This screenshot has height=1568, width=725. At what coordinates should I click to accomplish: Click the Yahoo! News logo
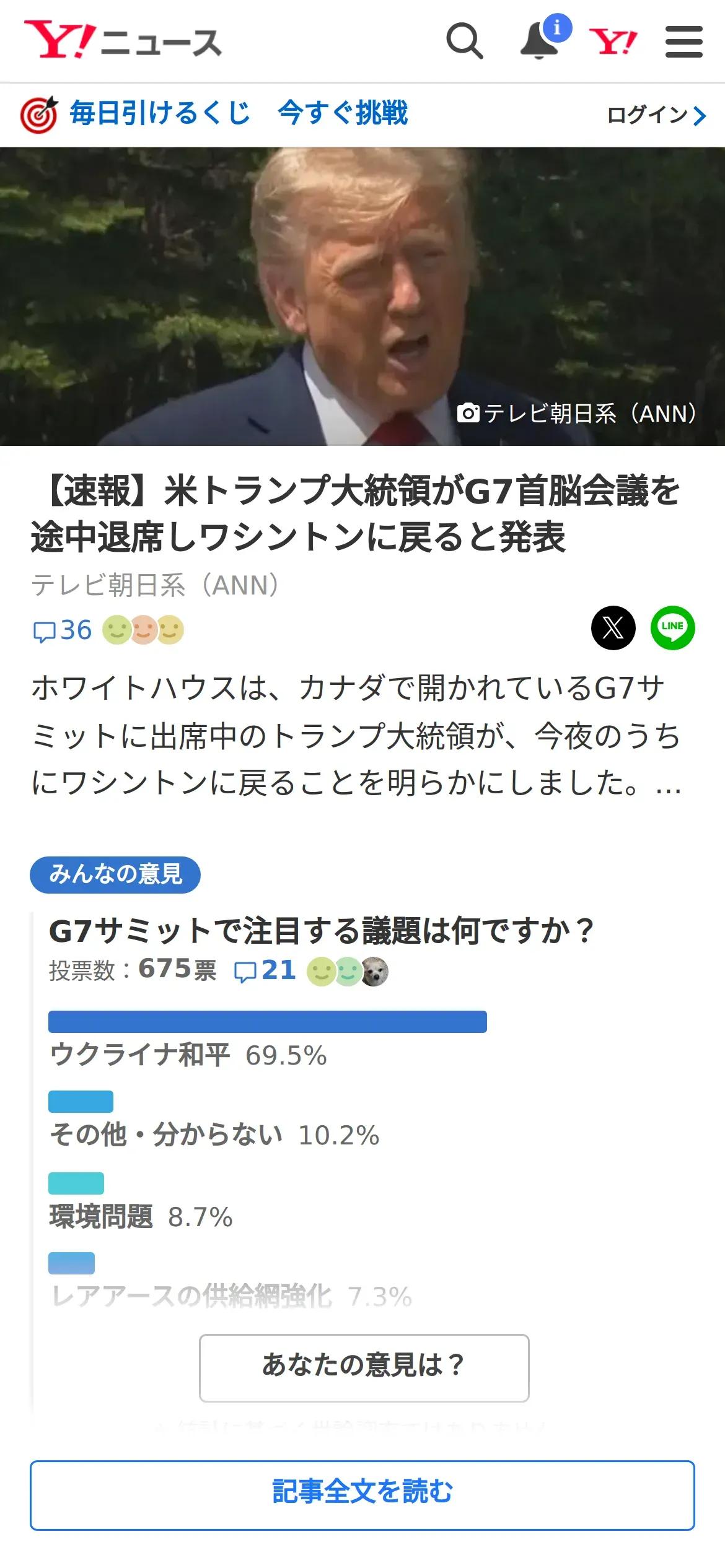[x=123, y=41]
